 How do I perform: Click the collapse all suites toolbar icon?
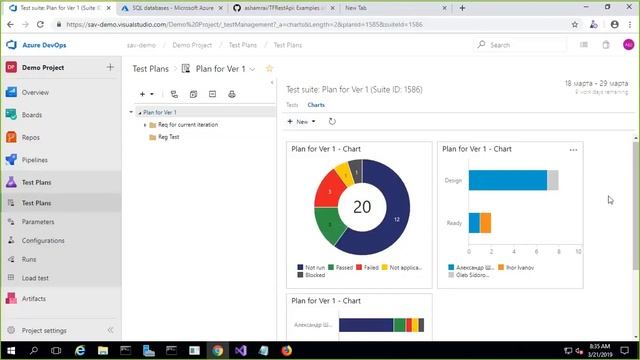click(x=213, y=94)
